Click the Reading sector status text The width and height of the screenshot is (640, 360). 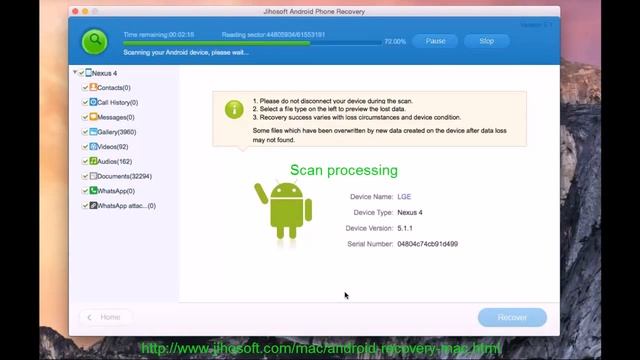(273, 35)
